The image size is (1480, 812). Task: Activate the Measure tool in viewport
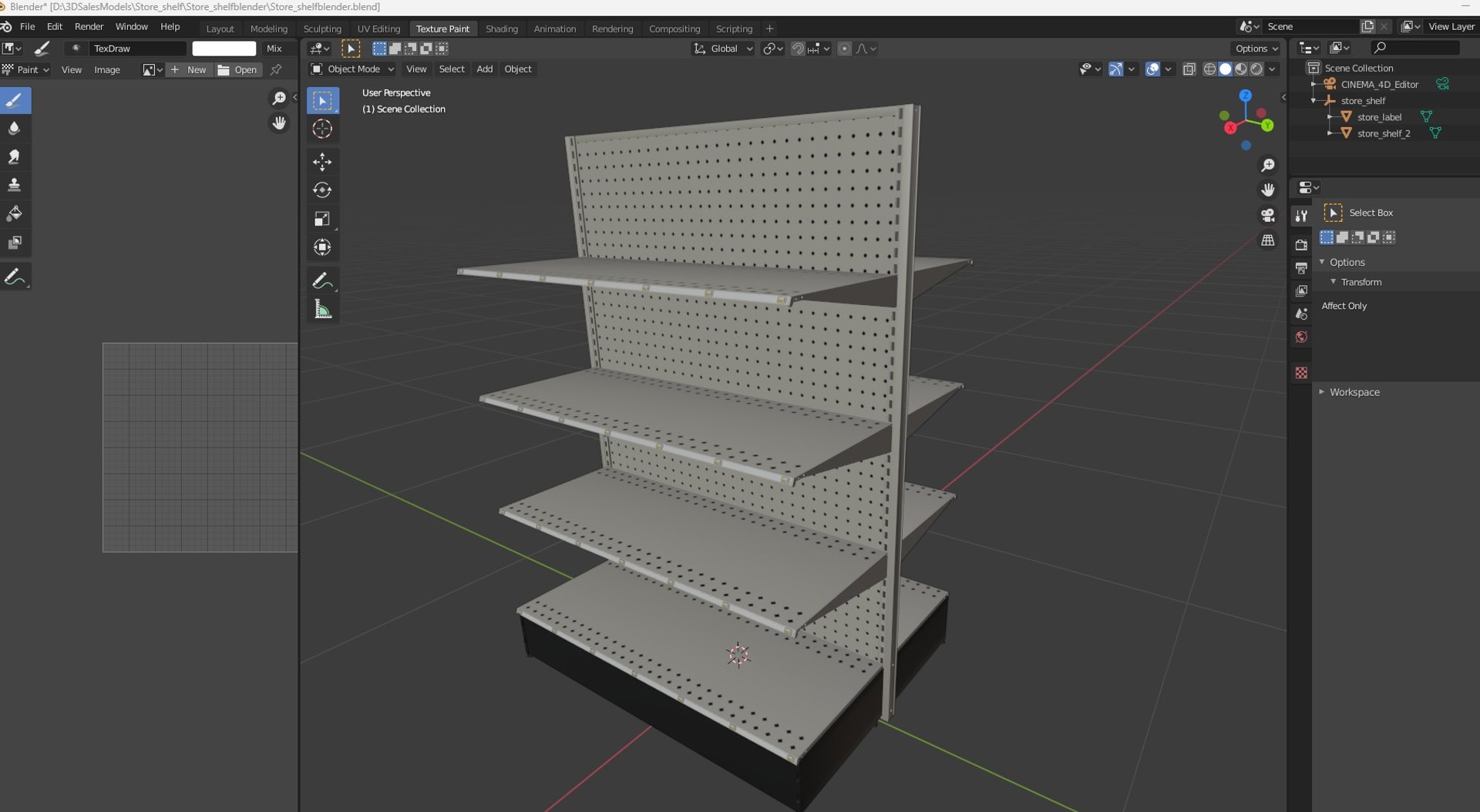point(322,310)
